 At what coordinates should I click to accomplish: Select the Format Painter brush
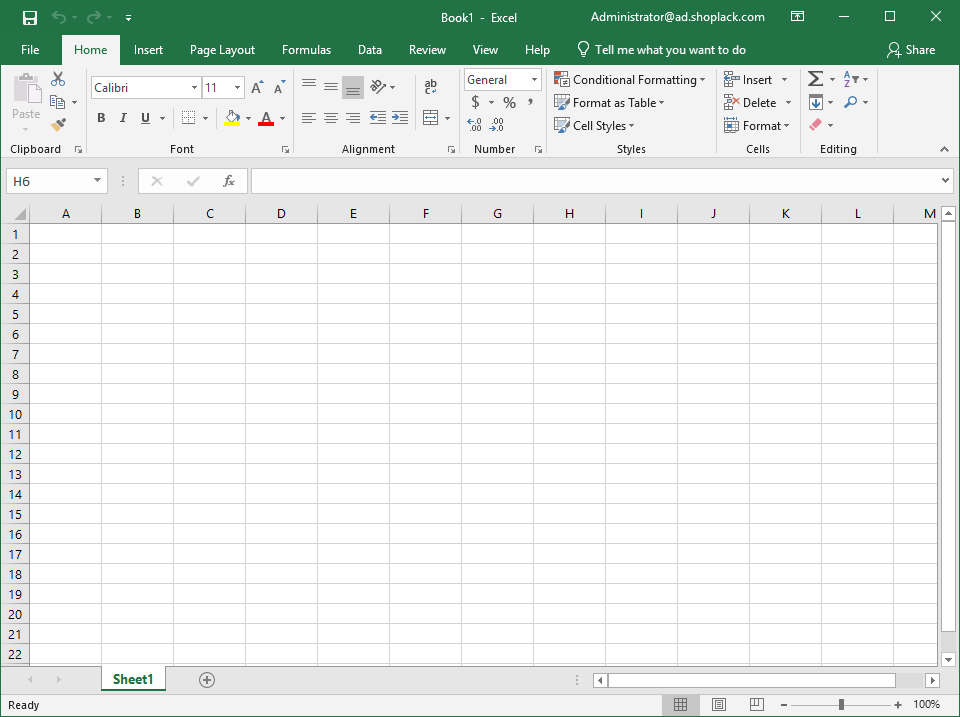58,125
